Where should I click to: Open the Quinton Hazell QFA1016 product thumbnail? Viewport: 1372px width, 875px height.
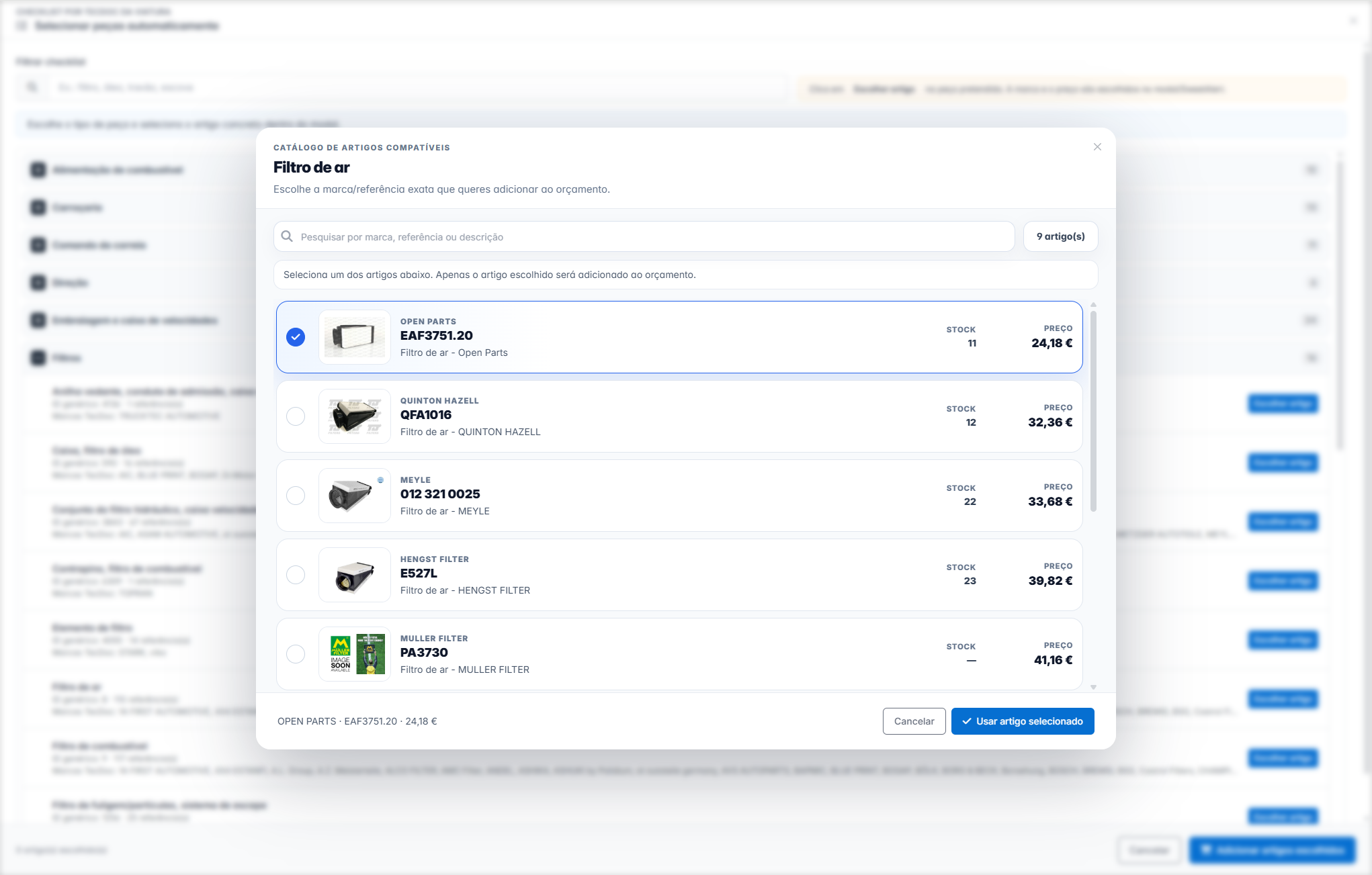(355, 416)
